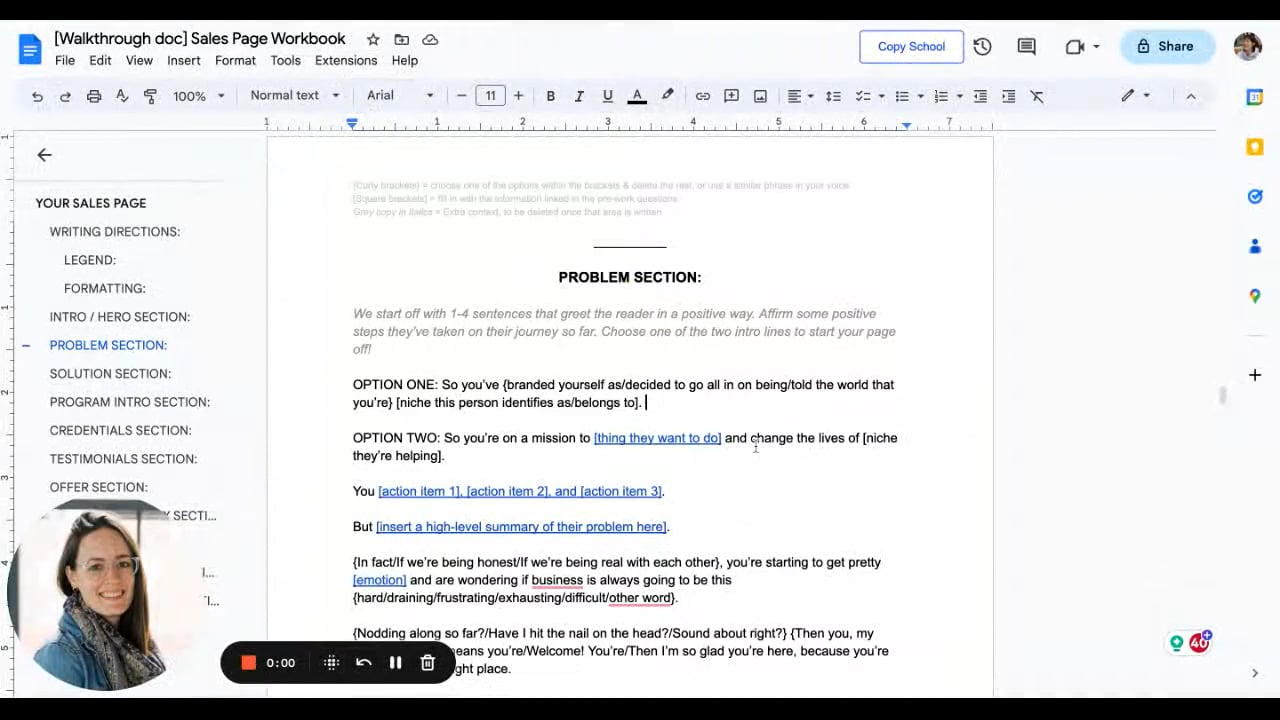
Task: Click the Insert link icon
Action: point(703,96)
